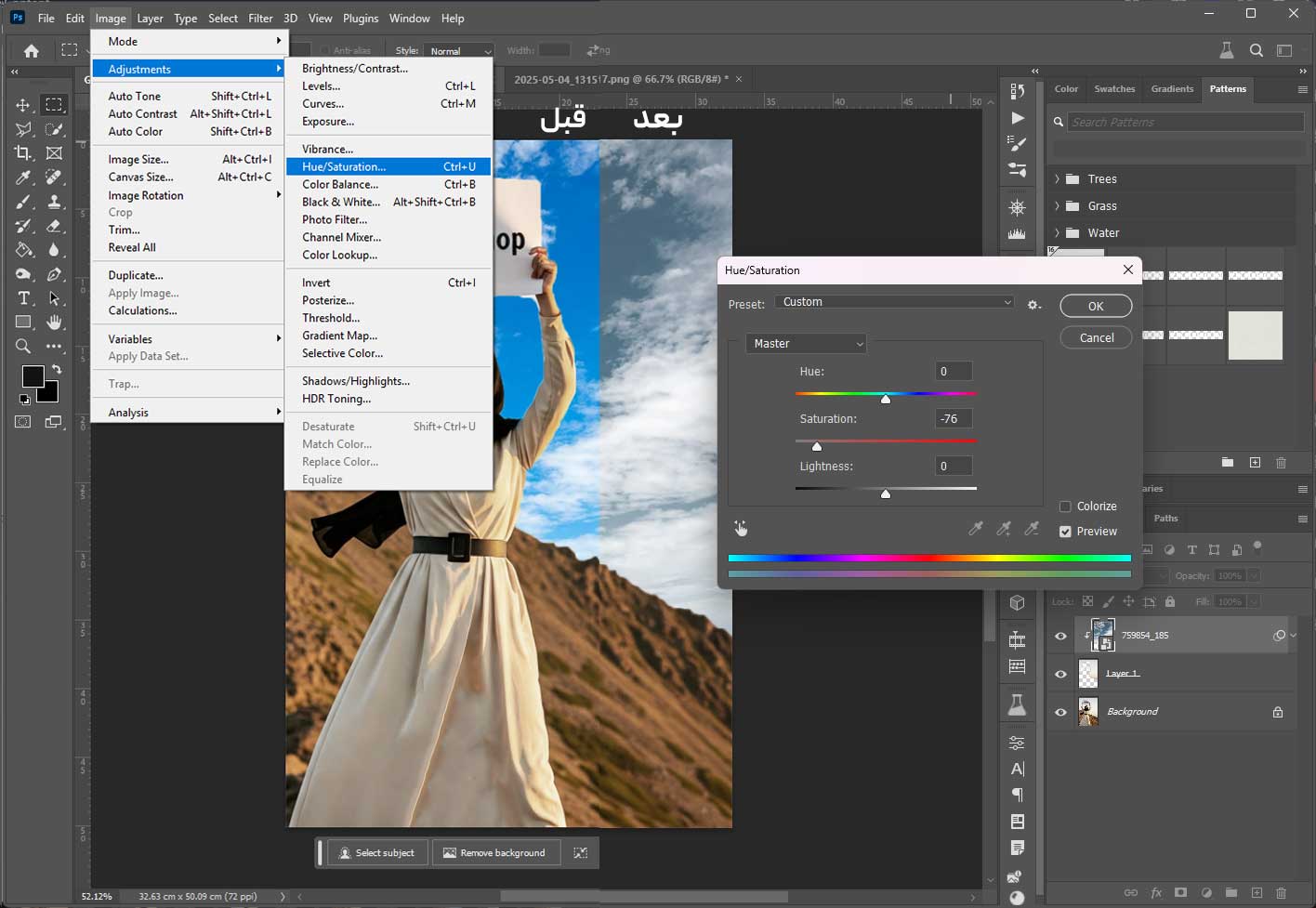The width and height of the screenshot is (1316, 908).
Task: Select the Zoom tool
Action: (x=23, y=347)
